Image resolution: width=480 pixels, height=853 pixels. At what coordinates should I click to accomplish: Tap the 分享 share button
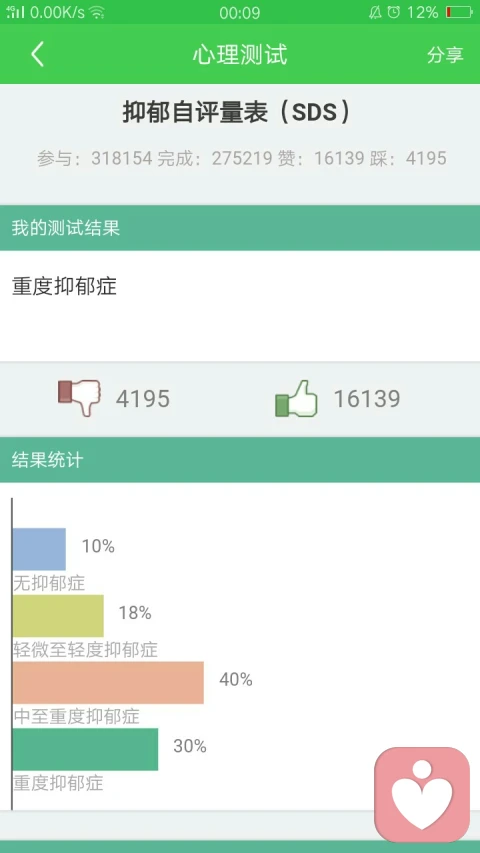[x=445, y=54]
